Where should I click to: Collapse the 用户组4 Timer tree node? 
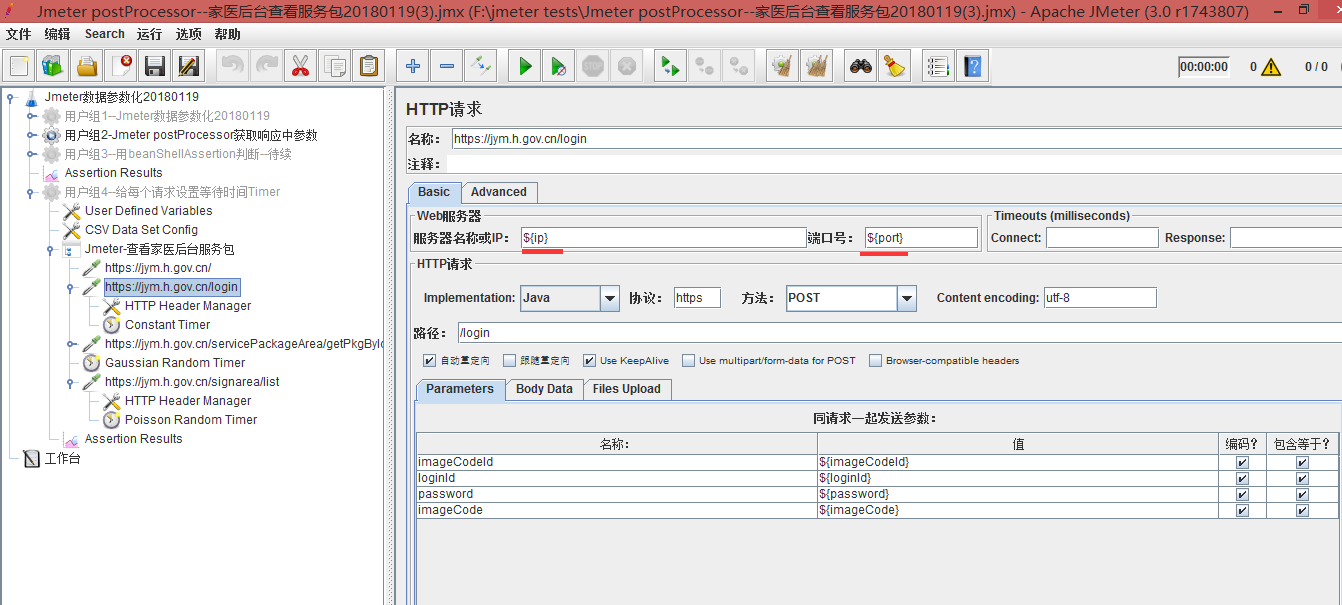pos(31,192)
